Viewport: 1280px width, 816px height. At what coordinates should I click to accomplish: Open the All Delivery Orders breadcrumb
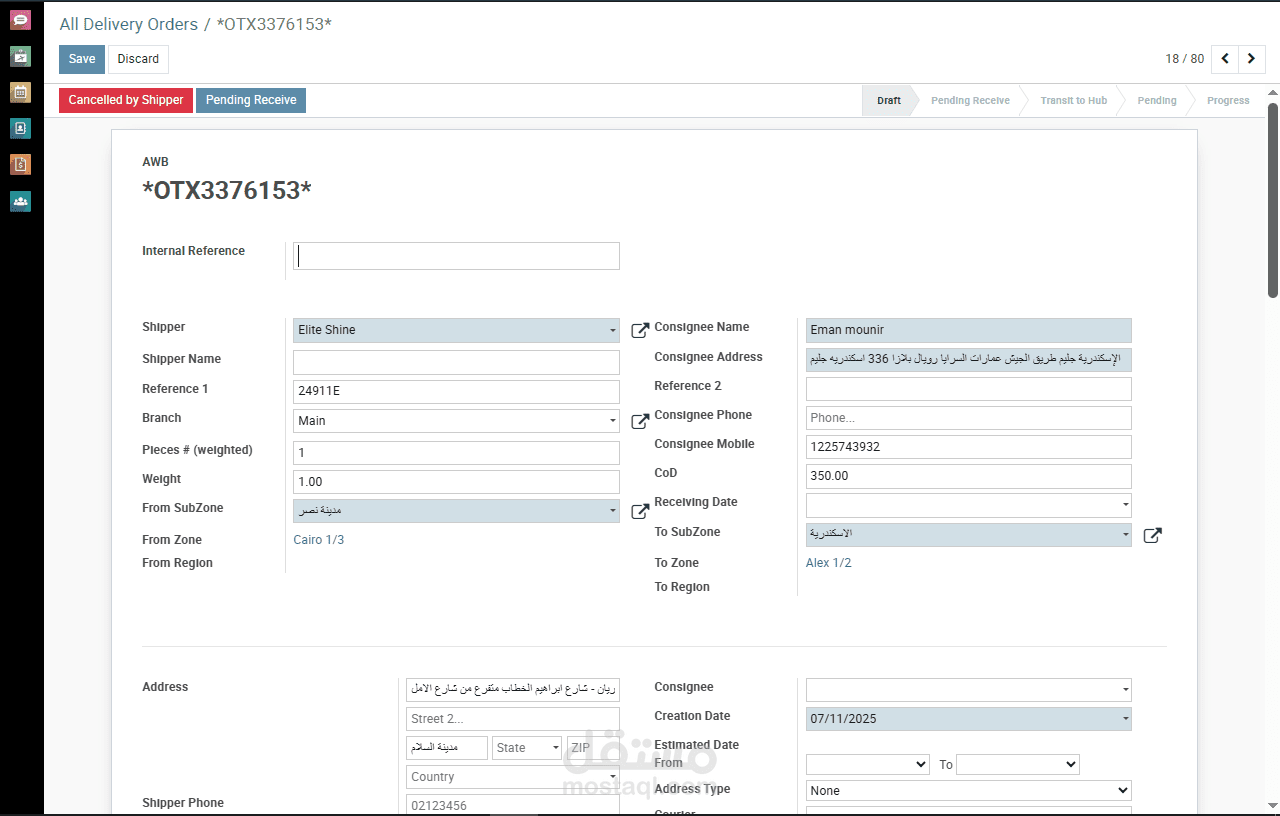[128, 24]
